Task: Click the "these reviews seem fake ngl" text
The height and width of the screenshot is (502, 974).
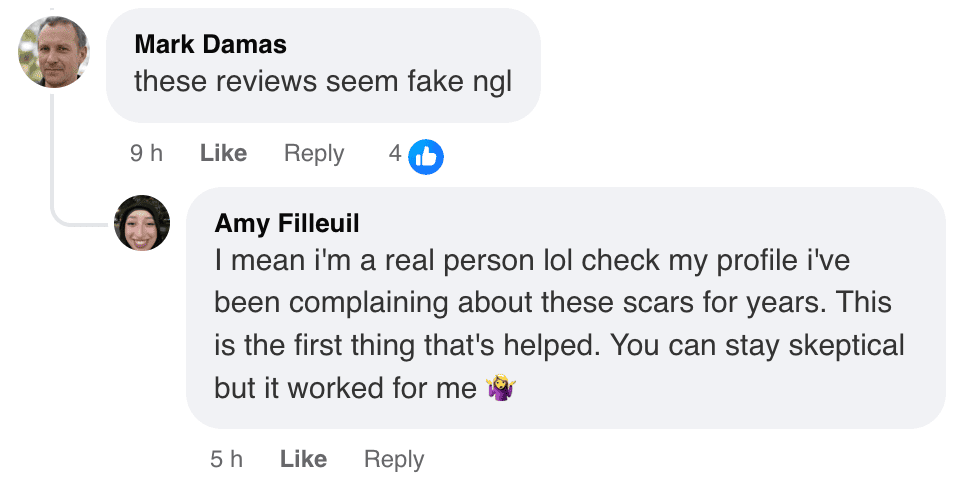Action: point(322,81)
